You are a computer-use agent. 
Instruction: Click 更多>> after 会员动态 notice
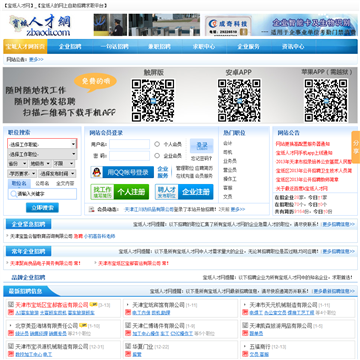pos(238,209)
